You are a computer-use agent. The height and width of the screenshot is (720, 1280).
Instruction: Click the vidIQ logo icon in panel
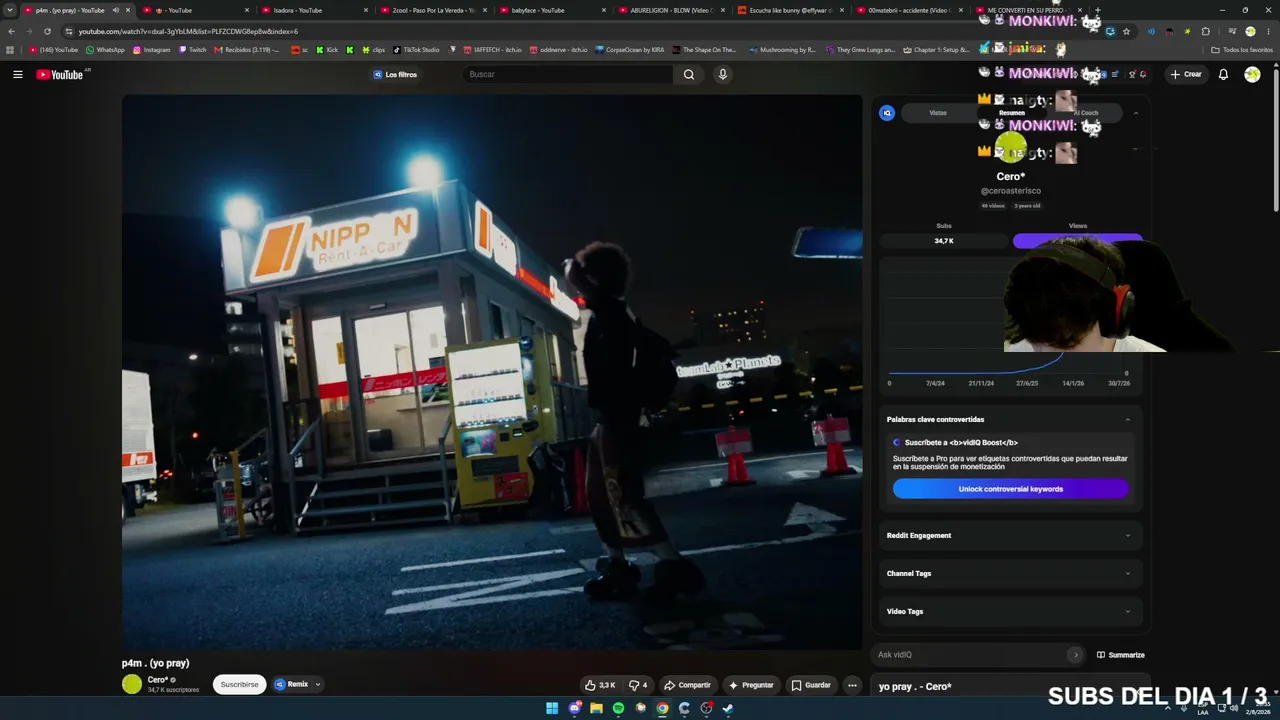(x=887, y=113)
